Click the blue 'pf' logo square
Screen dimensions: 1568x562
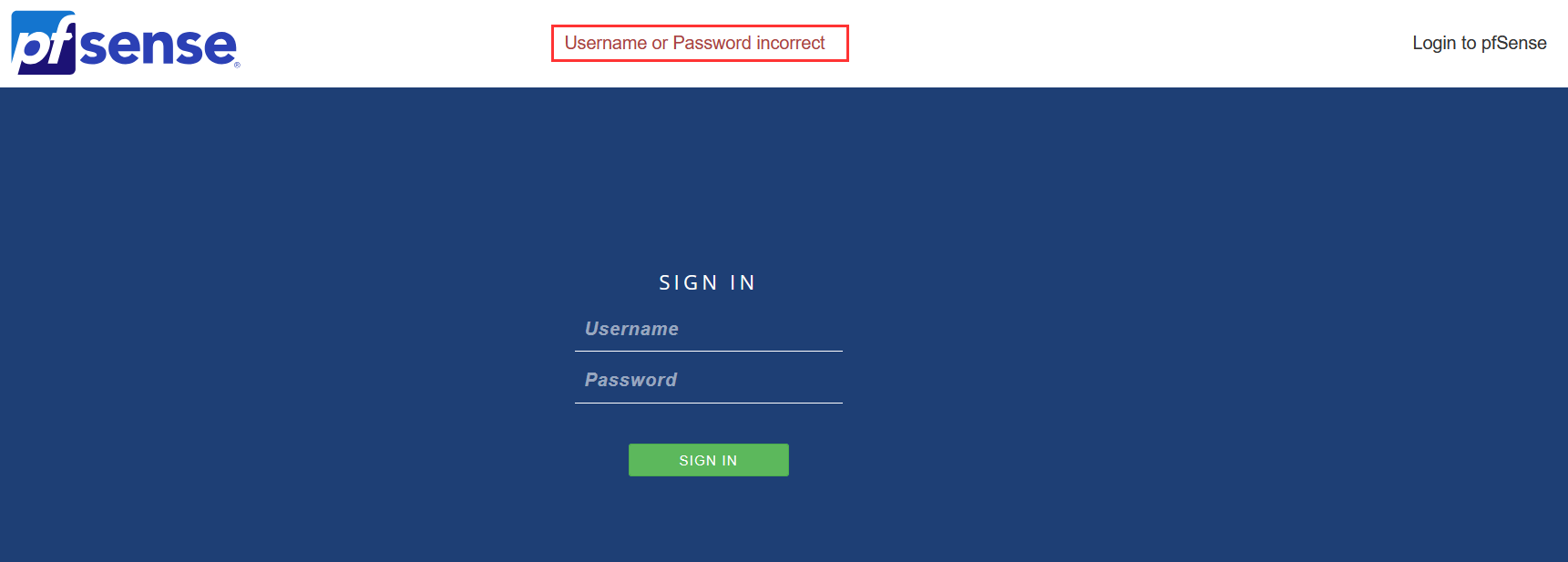click(43, 43)
